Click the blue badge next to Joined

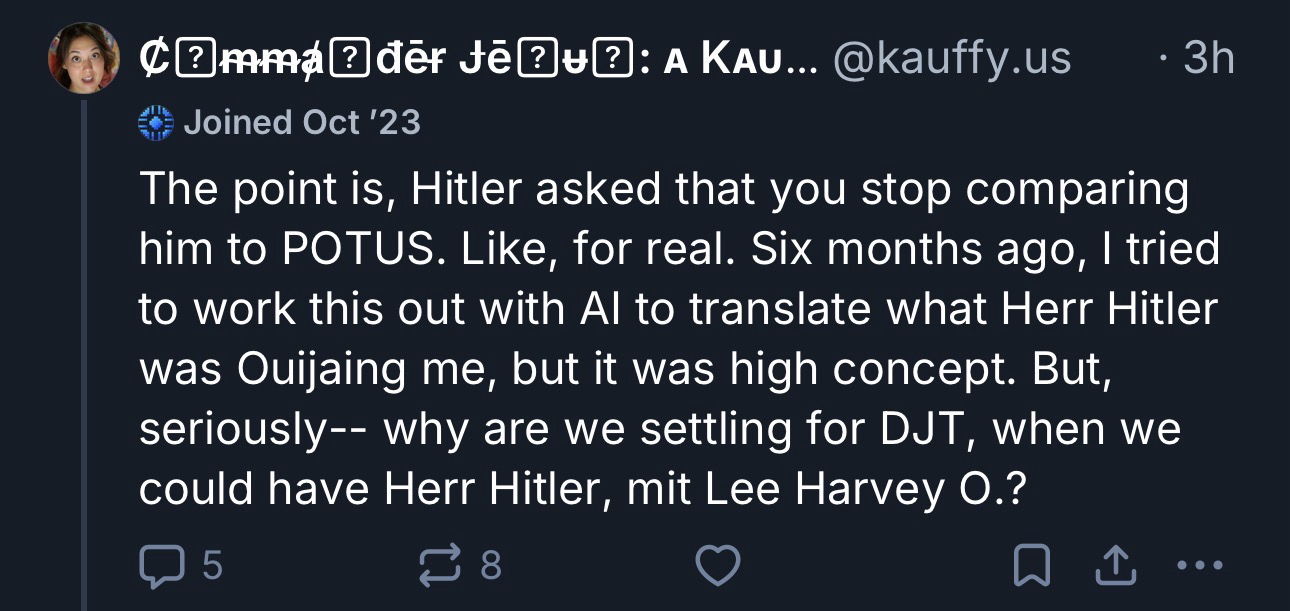click(156, 123)
